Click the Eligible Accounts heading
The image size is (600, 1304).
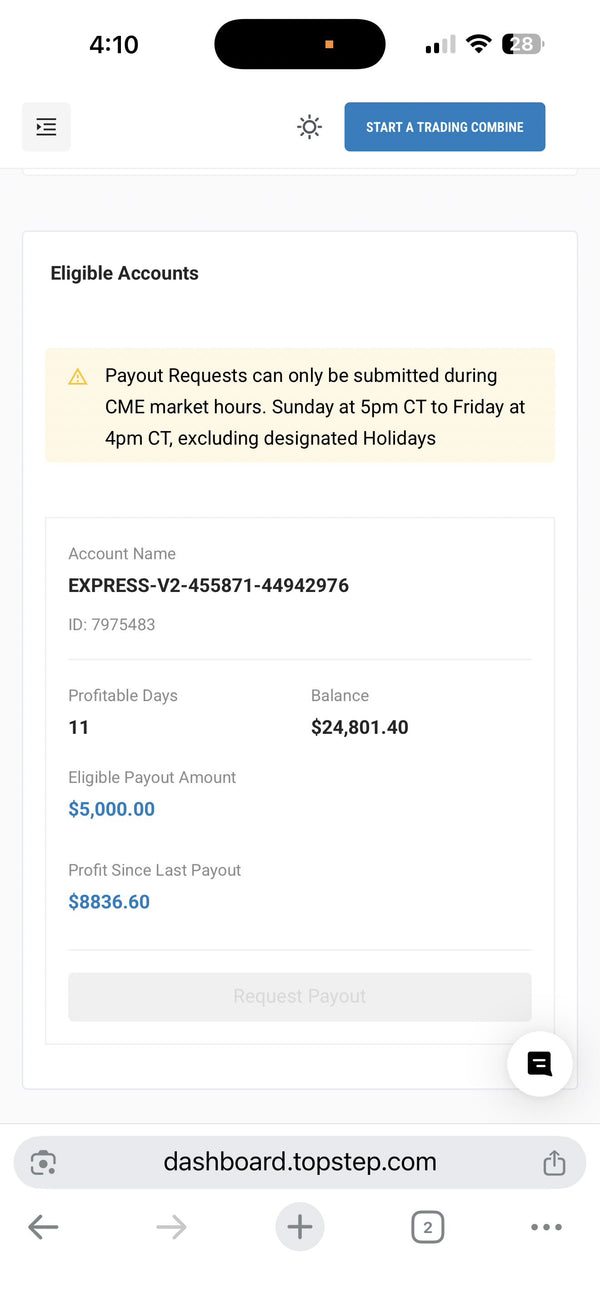point(124,273)
